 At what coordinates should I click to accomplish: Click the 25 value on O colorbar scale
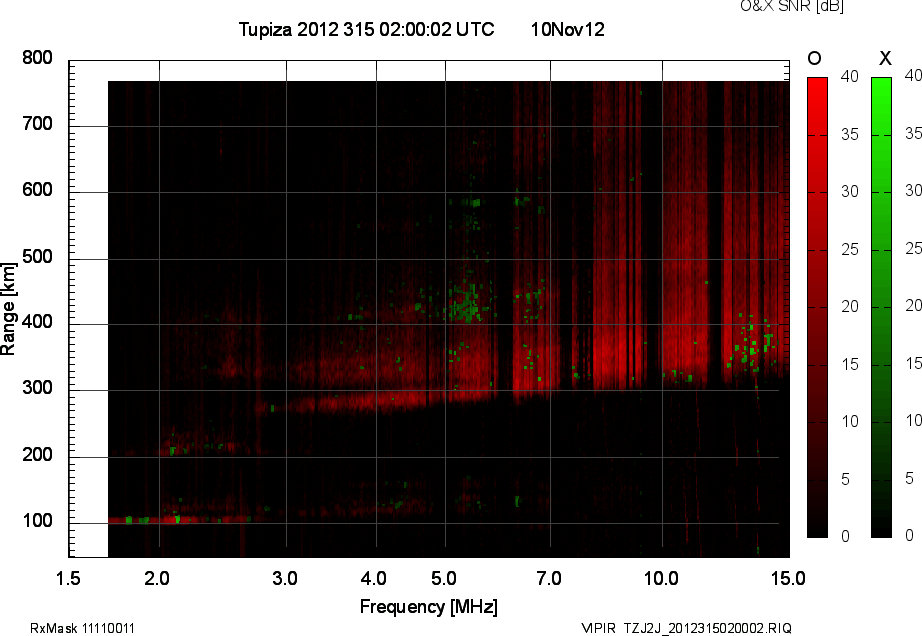click(x=850, y=250)
